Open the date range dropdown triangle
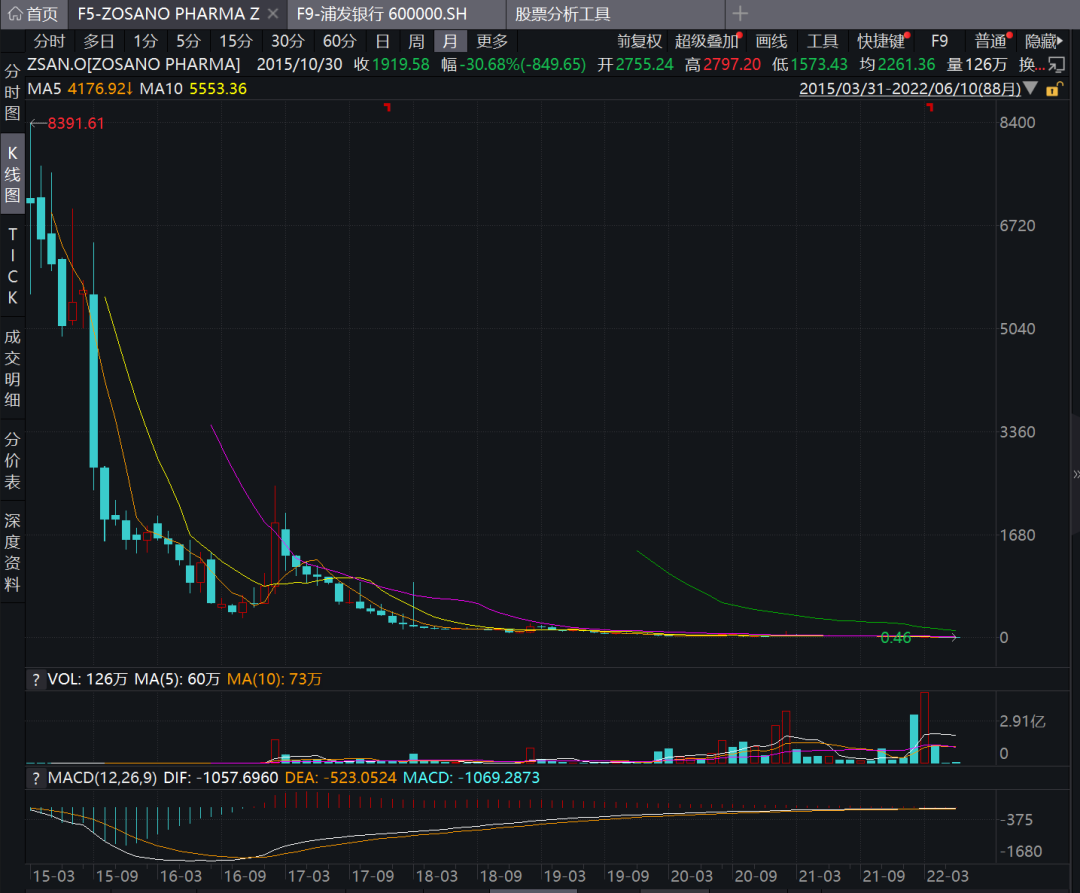This screenshot has width=1080, height=893. (1030, 88)
